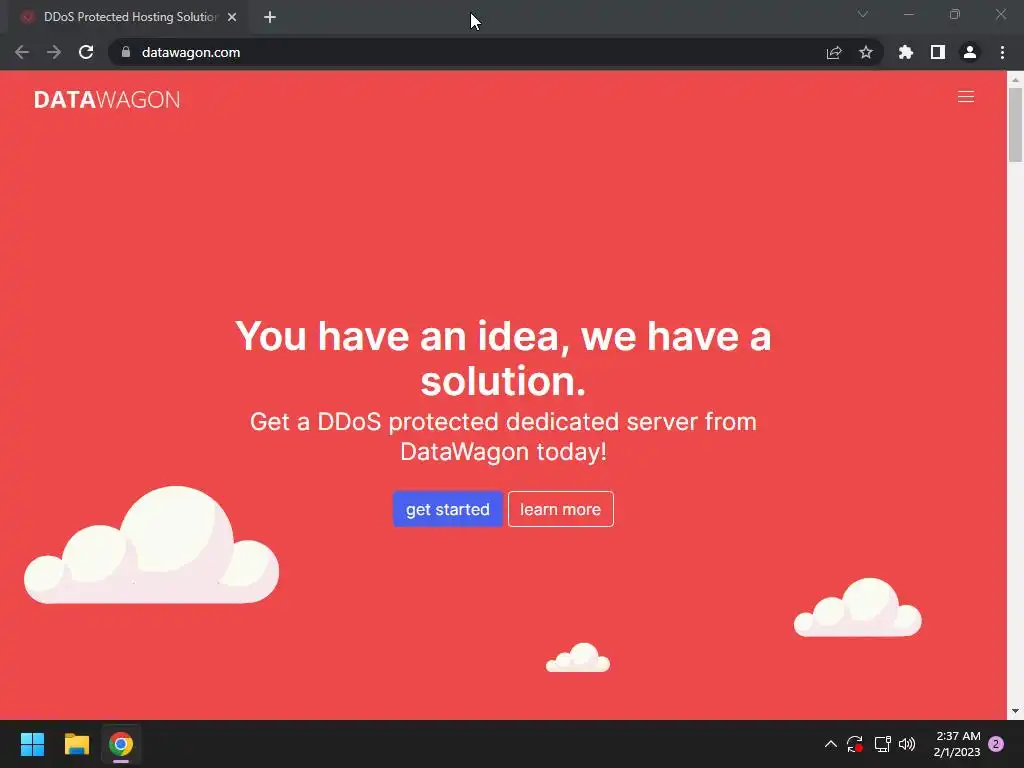This screenshot has height=768, width=1024.
Task: Share this page via share icon
Action: click(x=833, y=52)
